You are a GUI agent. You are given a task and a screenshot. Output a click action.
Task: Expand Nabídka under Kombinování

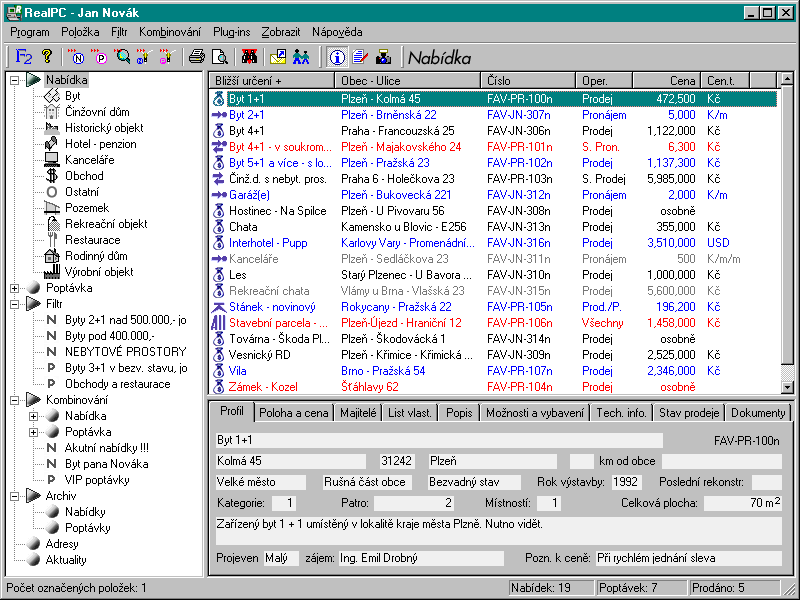click(35, 416)
